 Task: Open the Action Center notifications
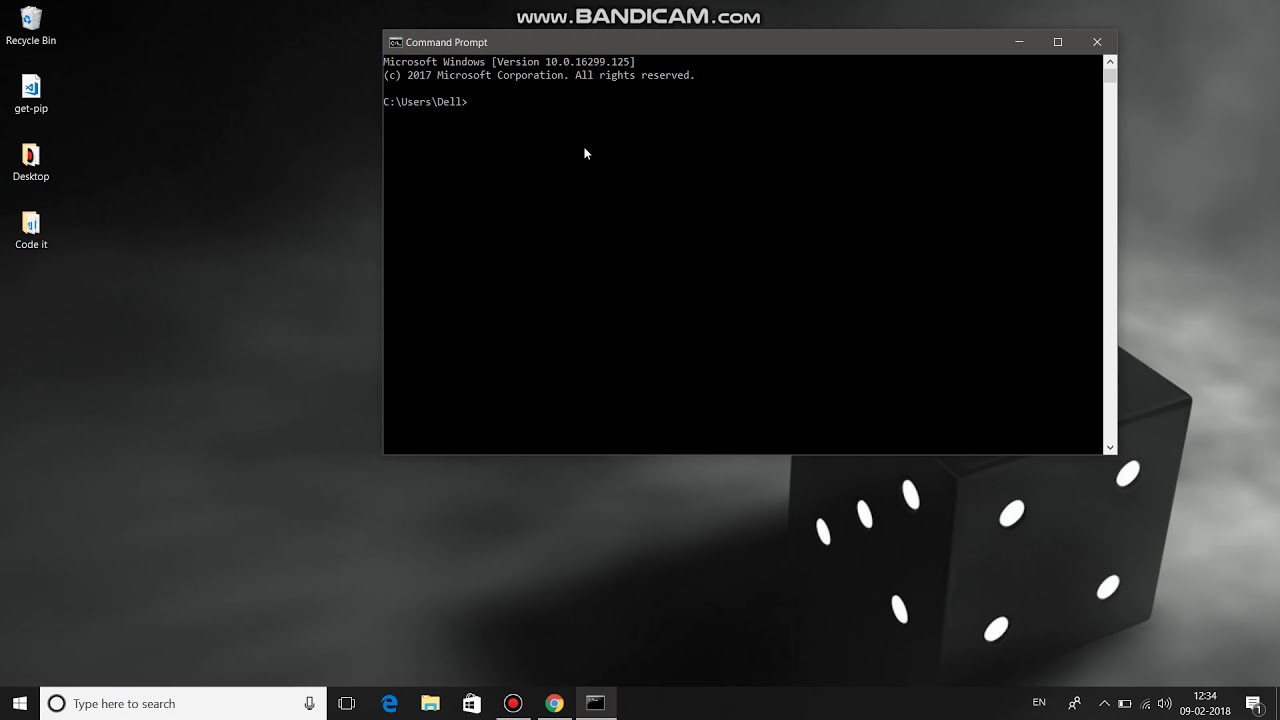point(1254,703)
